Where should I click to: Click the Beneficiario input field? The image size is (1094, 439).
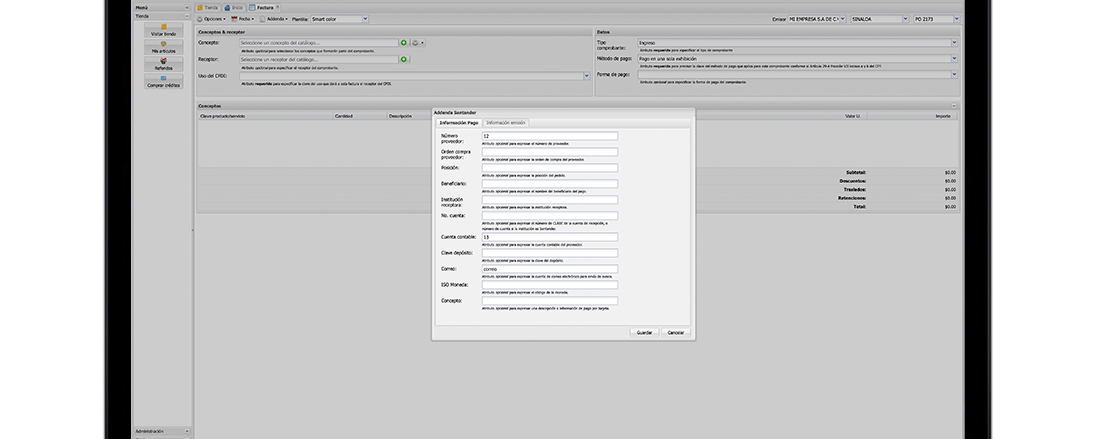pyautogui.click(x=549, y=184)
